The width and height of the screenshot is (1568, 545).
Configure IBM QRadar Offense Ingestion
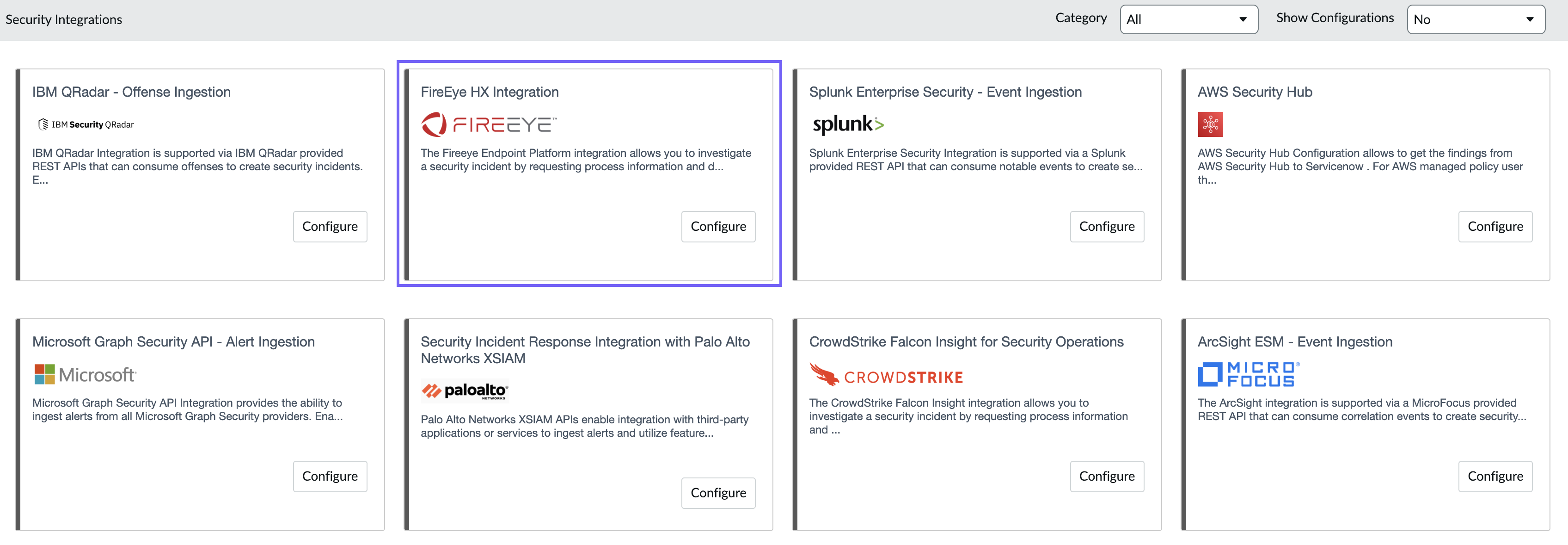point(330,227)
